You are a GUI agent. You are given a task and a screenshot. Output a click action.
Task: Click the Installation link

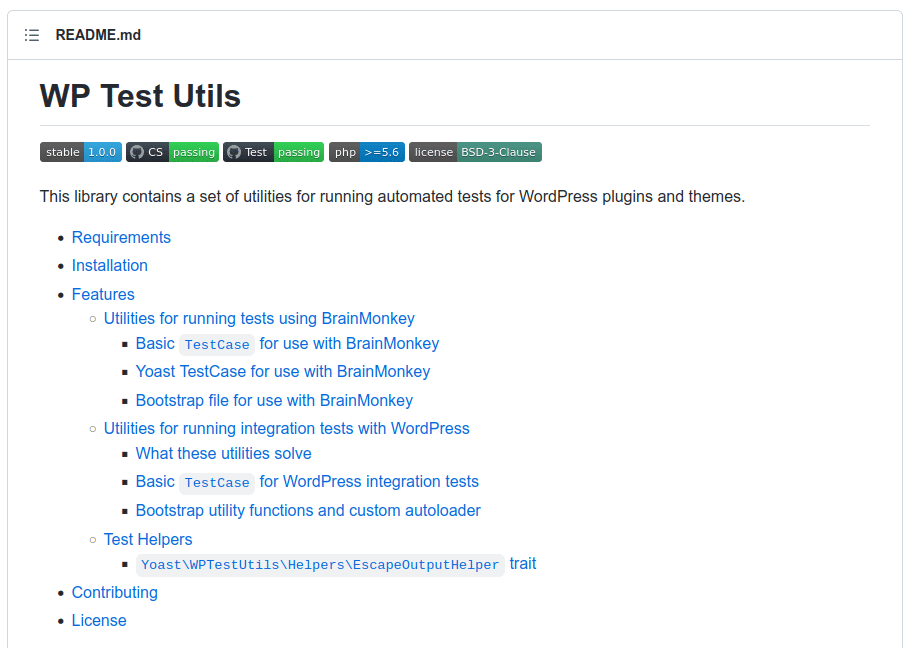pyautogui.click(x=109, y=265)
